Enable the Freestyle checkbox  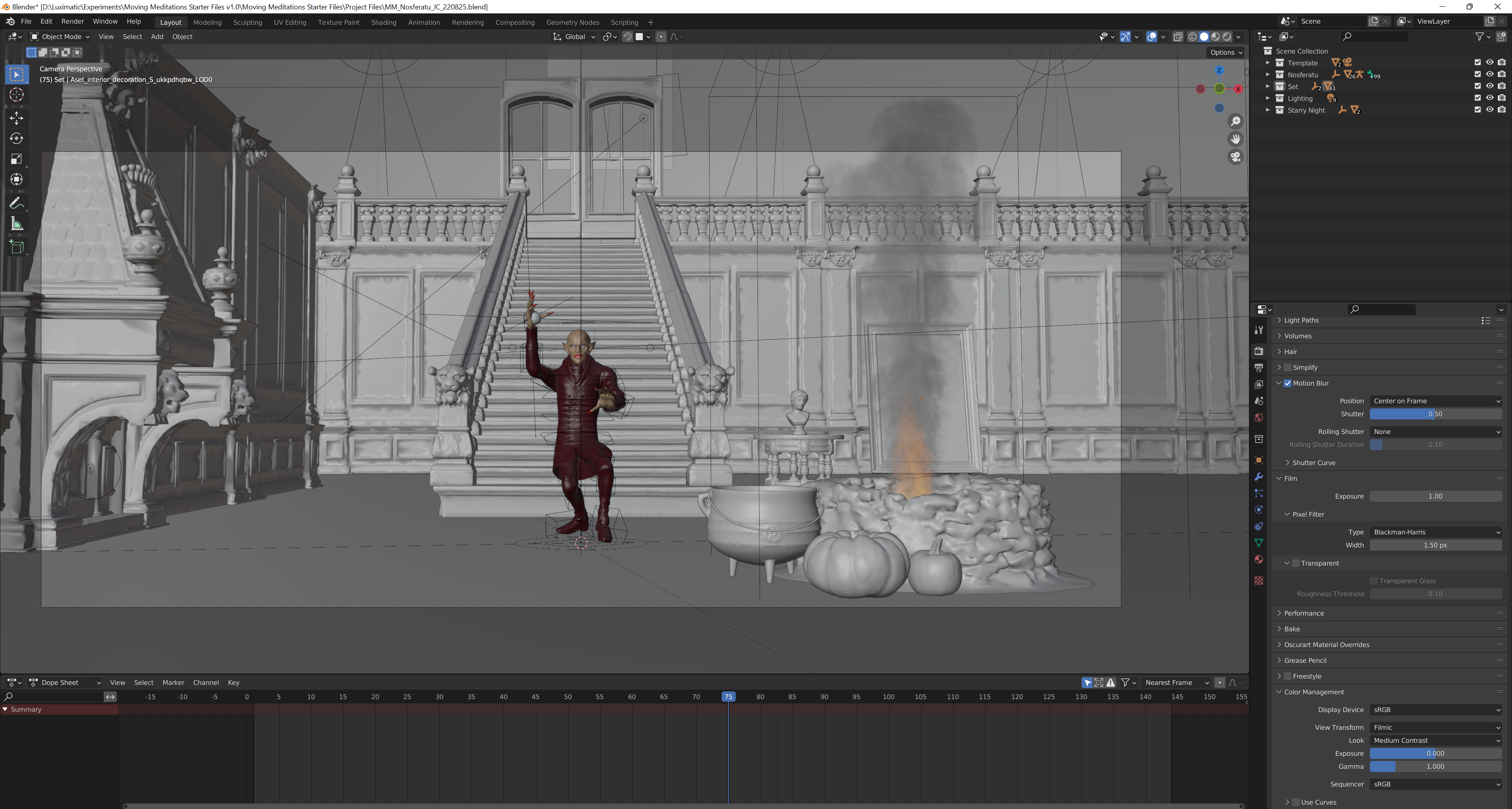[1287, 676]
